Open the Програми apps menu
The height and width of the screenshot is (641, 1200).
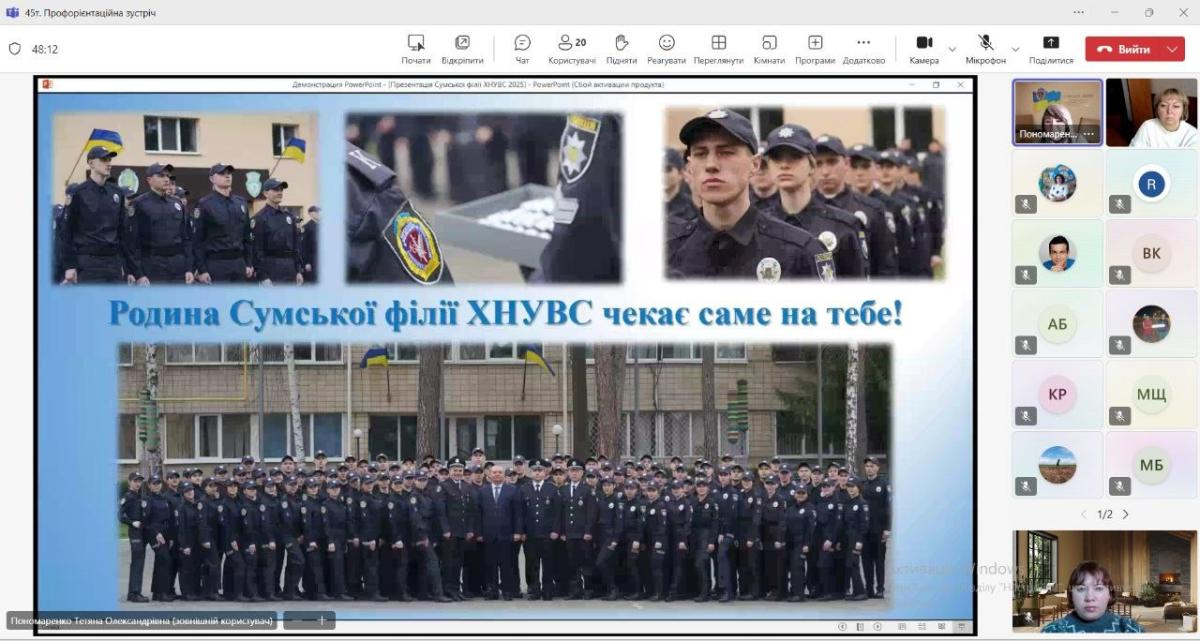point(815,49)
